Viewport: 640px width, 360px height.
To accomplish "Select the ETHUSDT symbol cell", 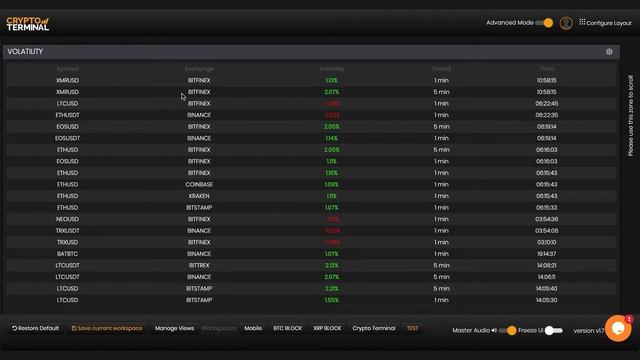I will pyautogui.click(x=67, y=115).
